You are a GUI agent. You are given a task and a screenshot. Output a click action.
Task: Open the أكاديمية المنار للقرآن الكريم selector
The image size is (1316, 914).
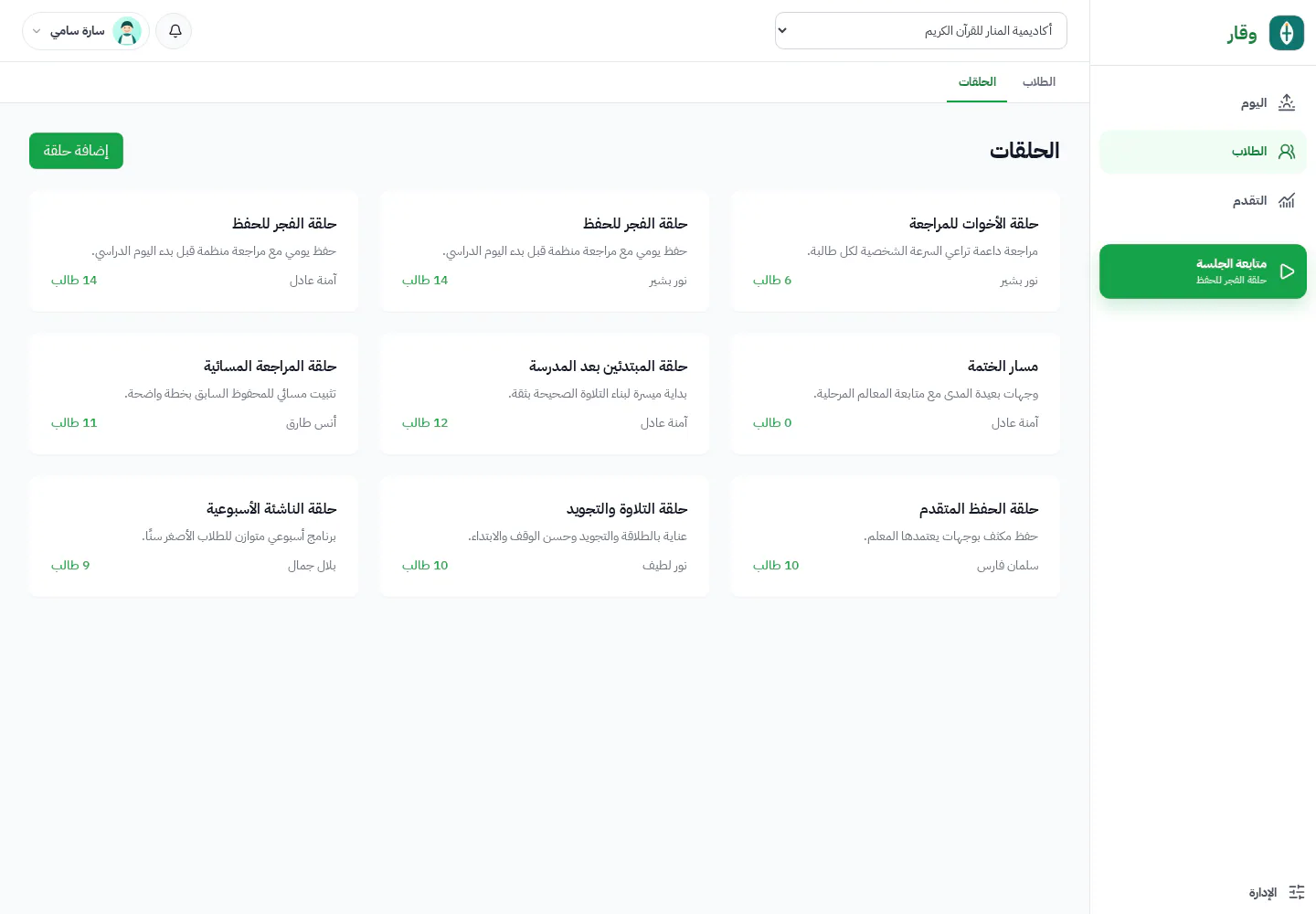click(921, 31)
